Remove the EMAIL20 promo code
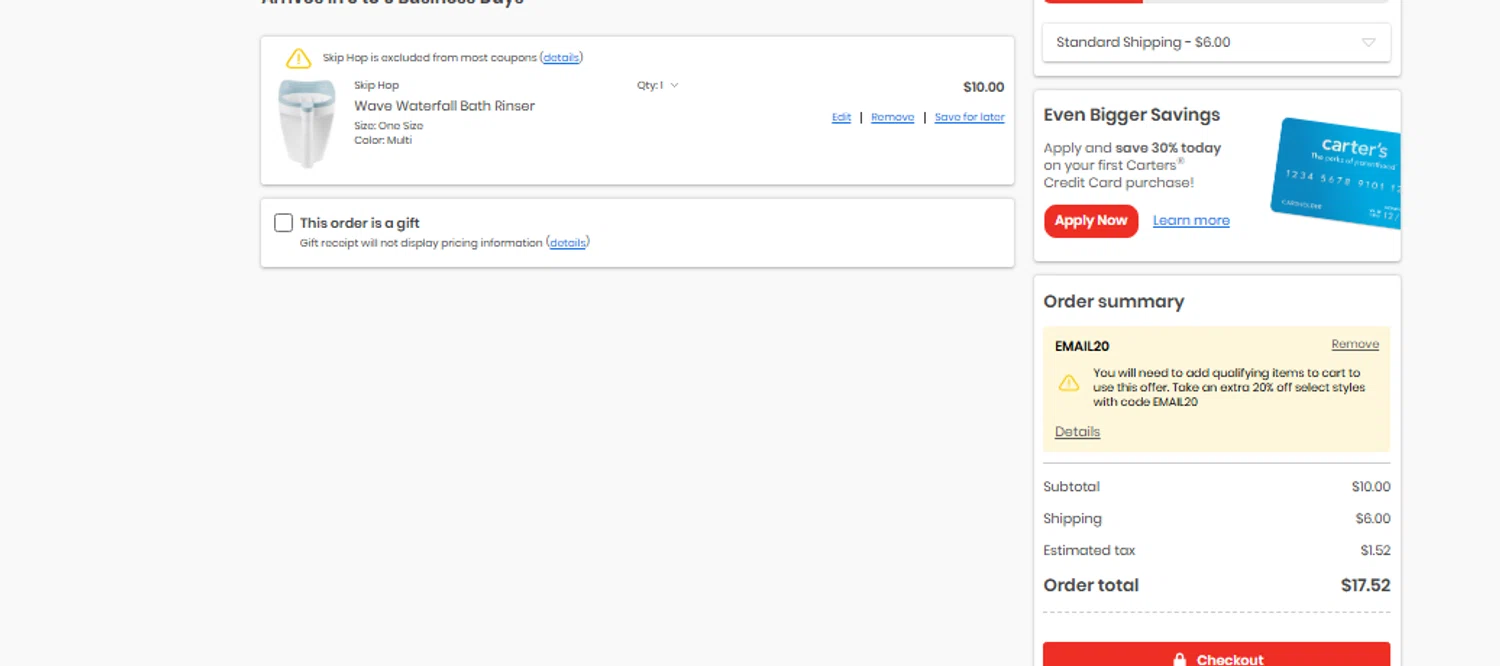This screenshot has height=666, width=1500. point(1355,344)
